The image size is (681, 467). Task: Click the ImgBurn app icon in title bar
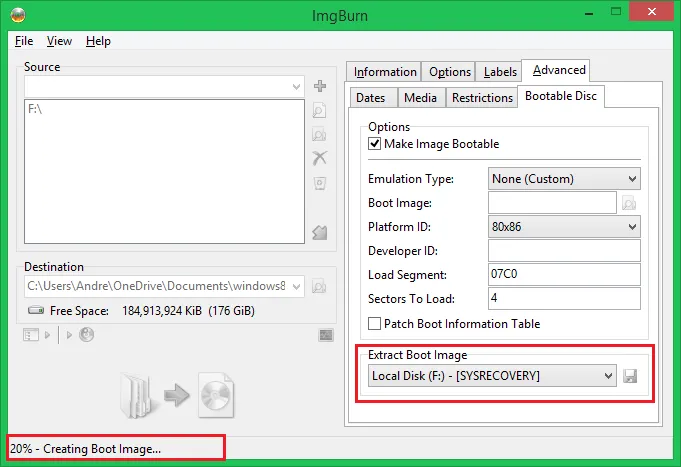(x=18, y=15)
